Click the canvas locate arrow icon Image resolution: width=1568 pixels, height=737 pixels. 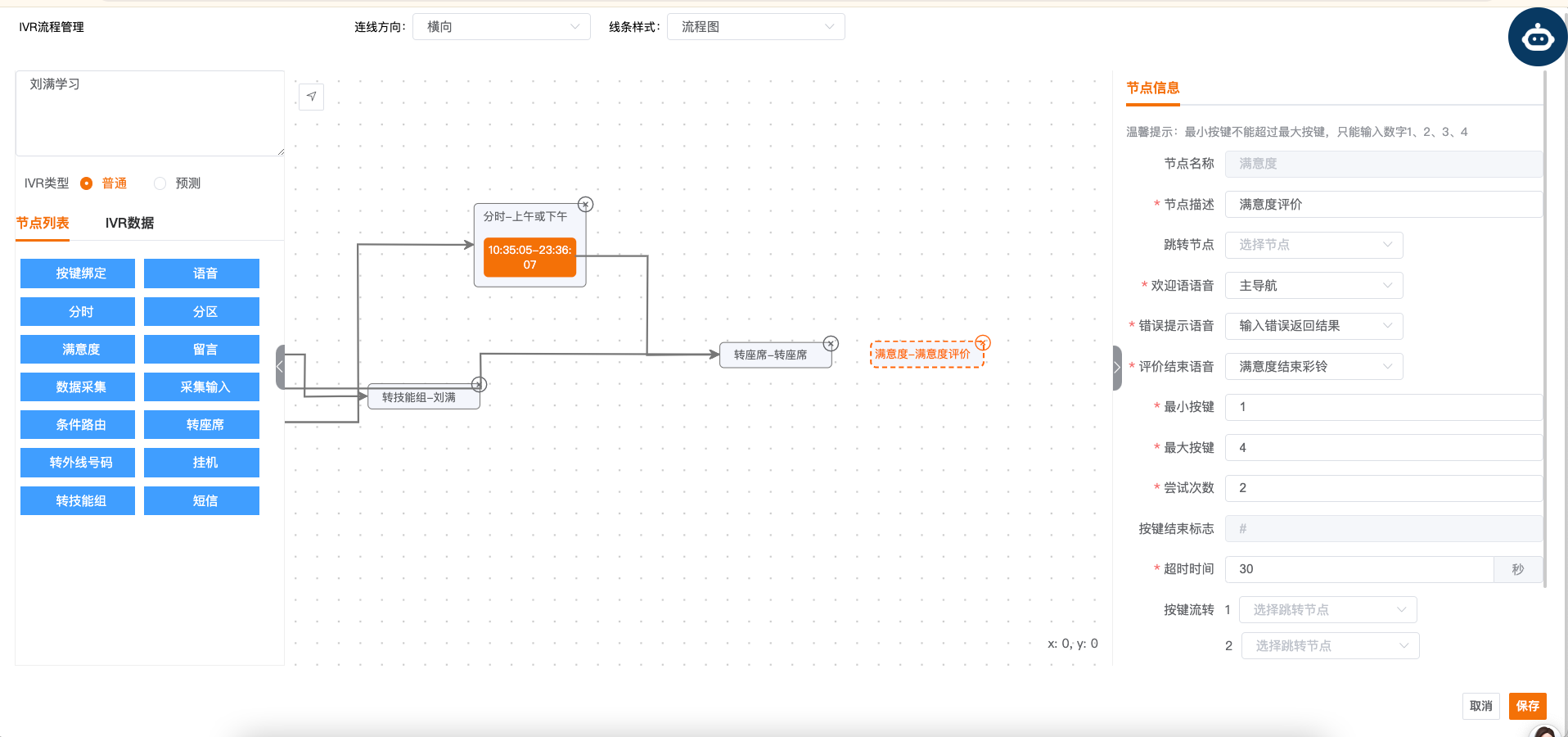pyautogui.click(x=311, y=97)
